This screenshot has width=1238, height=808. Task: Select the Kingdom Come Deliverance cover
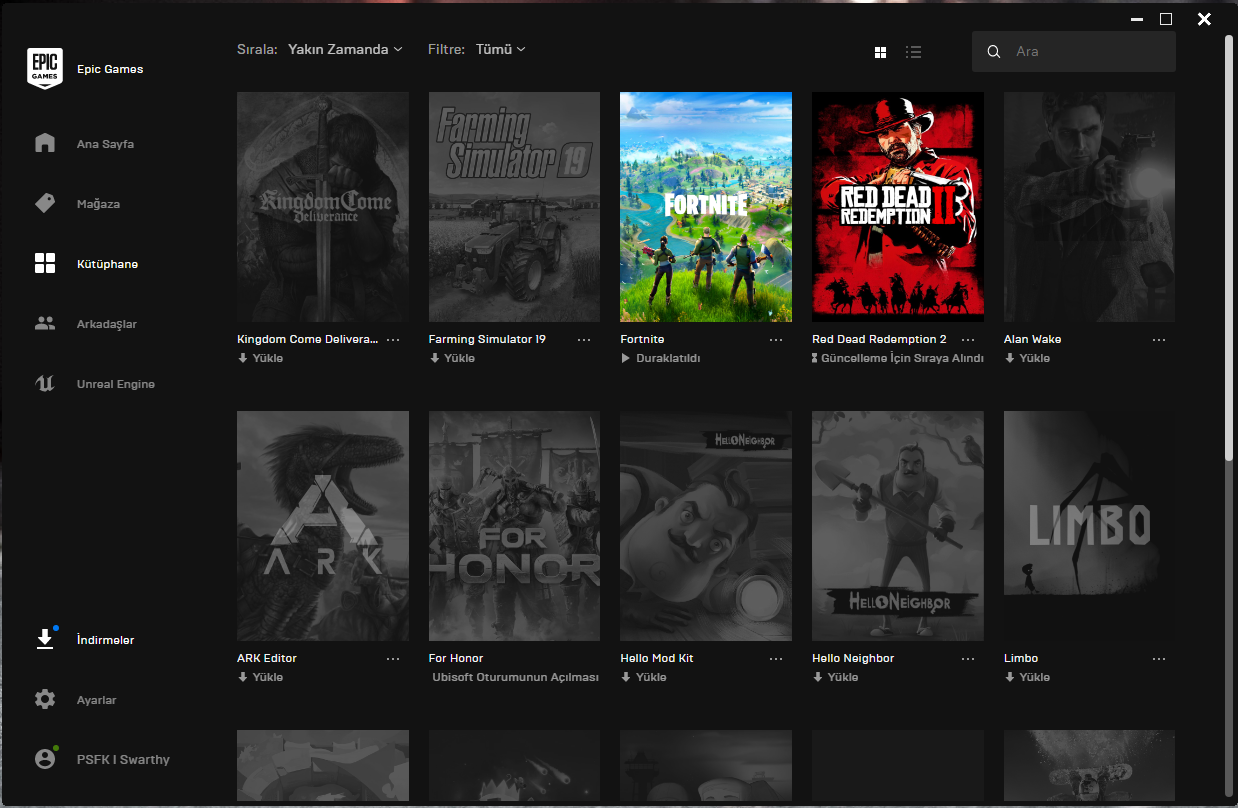[x=323, y=207]
